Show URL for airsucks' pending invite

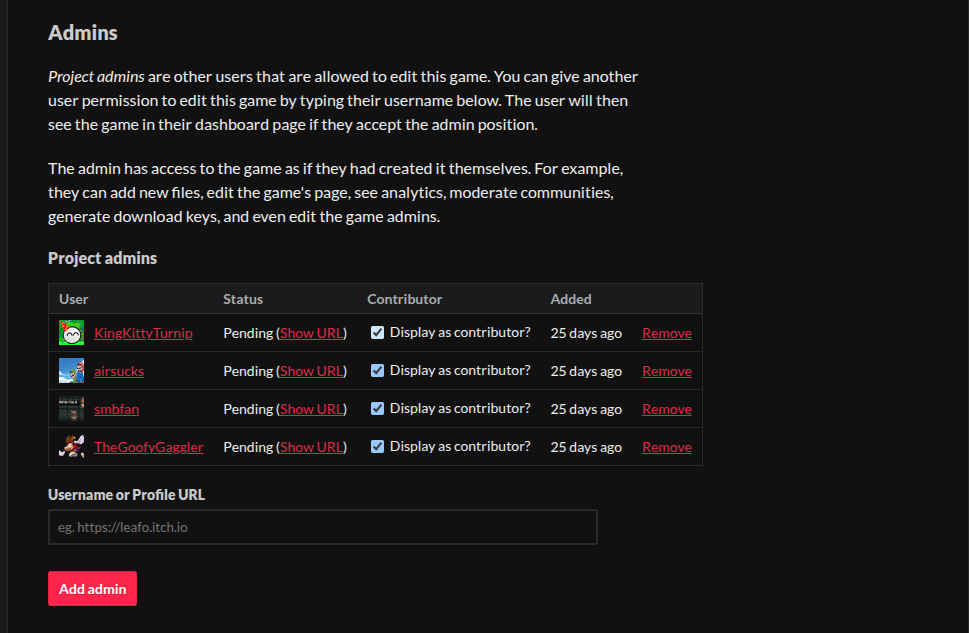click(311, 371)
